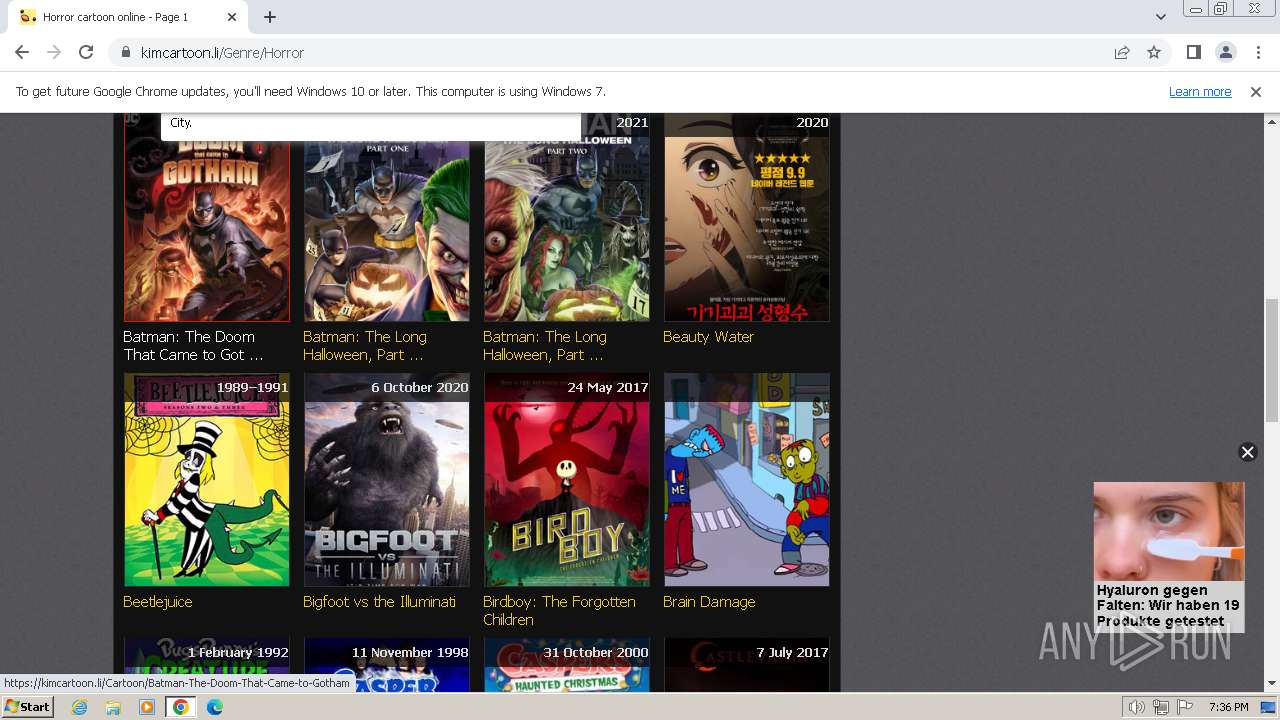Screen dimensions: 1280x720
Task: Click the poster dated 7 July 2017
Action: tap(747, 665)
